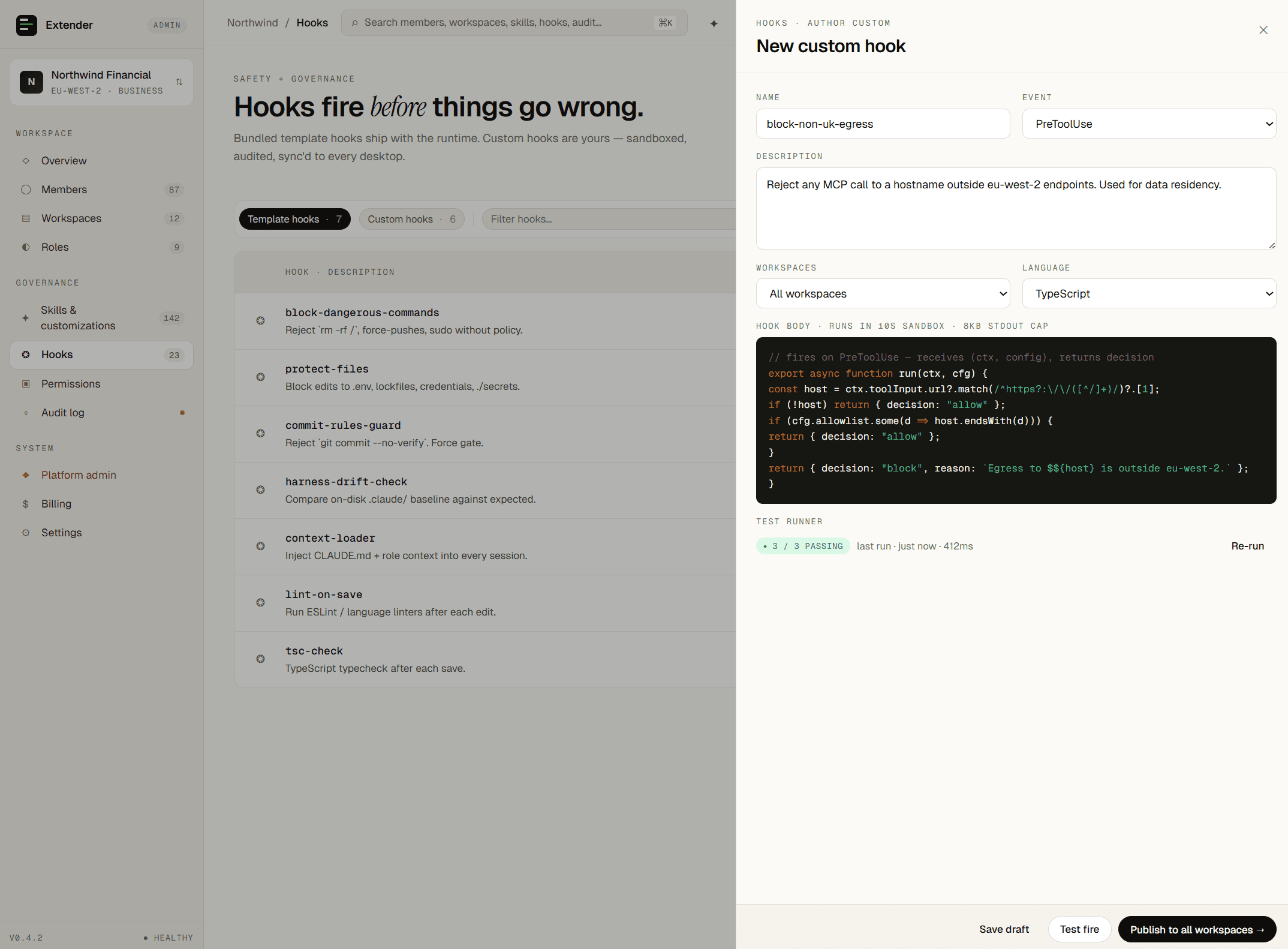Click the tsc-check hook icon

click(x=260, y=659)
